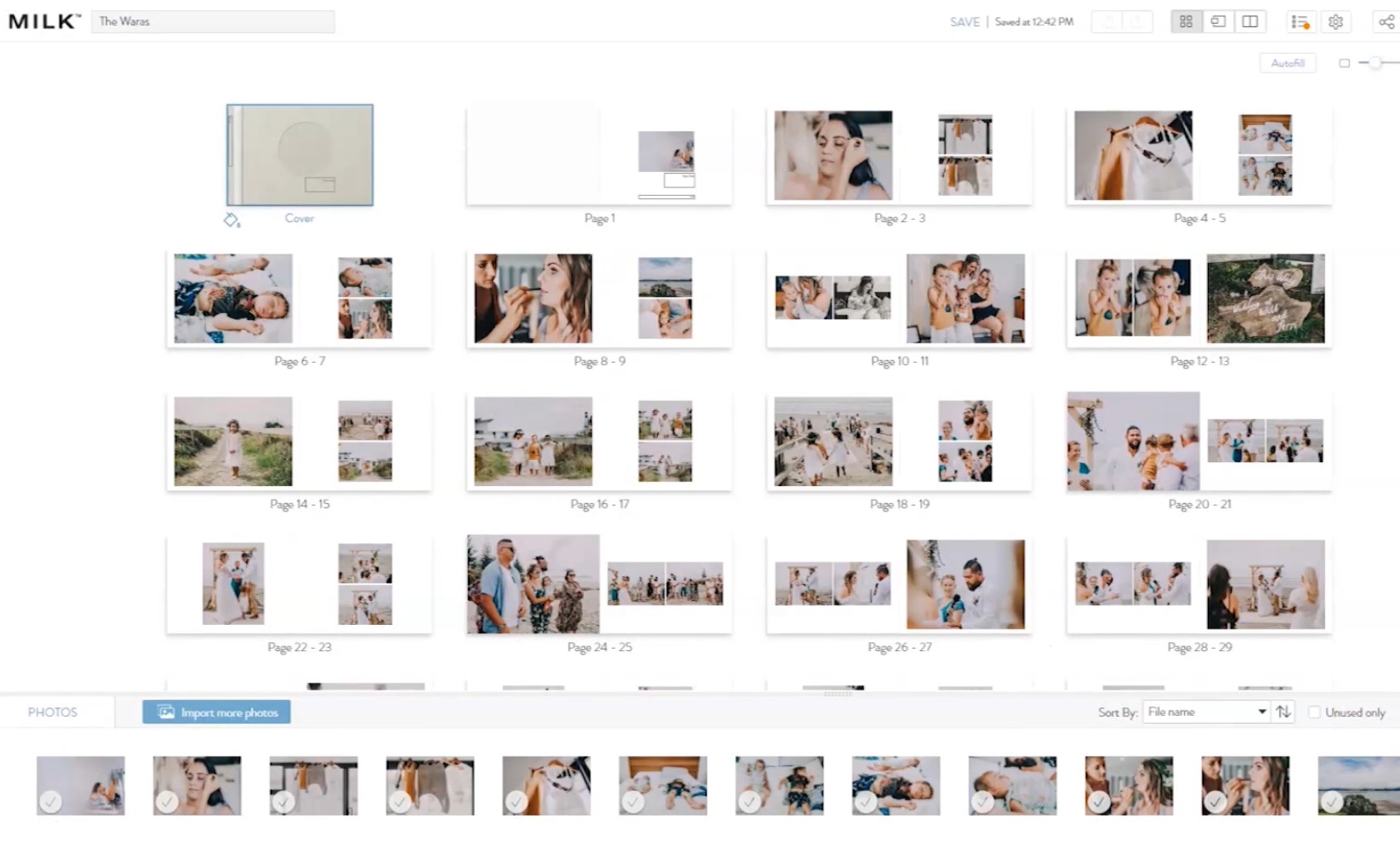Image resolution: width=1400 pixels, height=864 pixels.
Task: Select the first tray photo of mother and baby
Action: coord(81,785)
